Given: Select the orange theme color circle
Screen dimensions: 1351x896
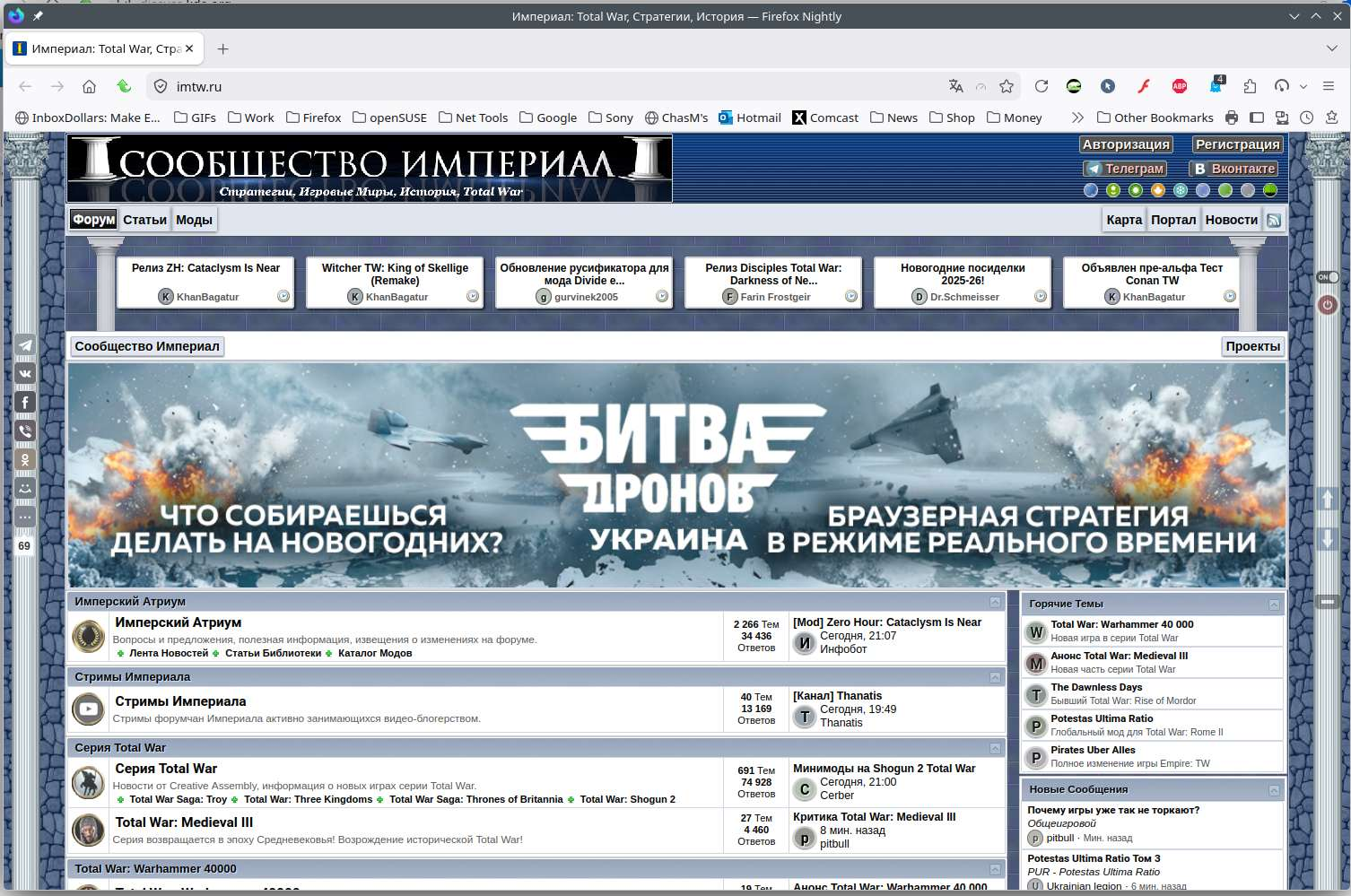Looking at the screenshot, I should pyautogui.click(x=1158, y=190).
